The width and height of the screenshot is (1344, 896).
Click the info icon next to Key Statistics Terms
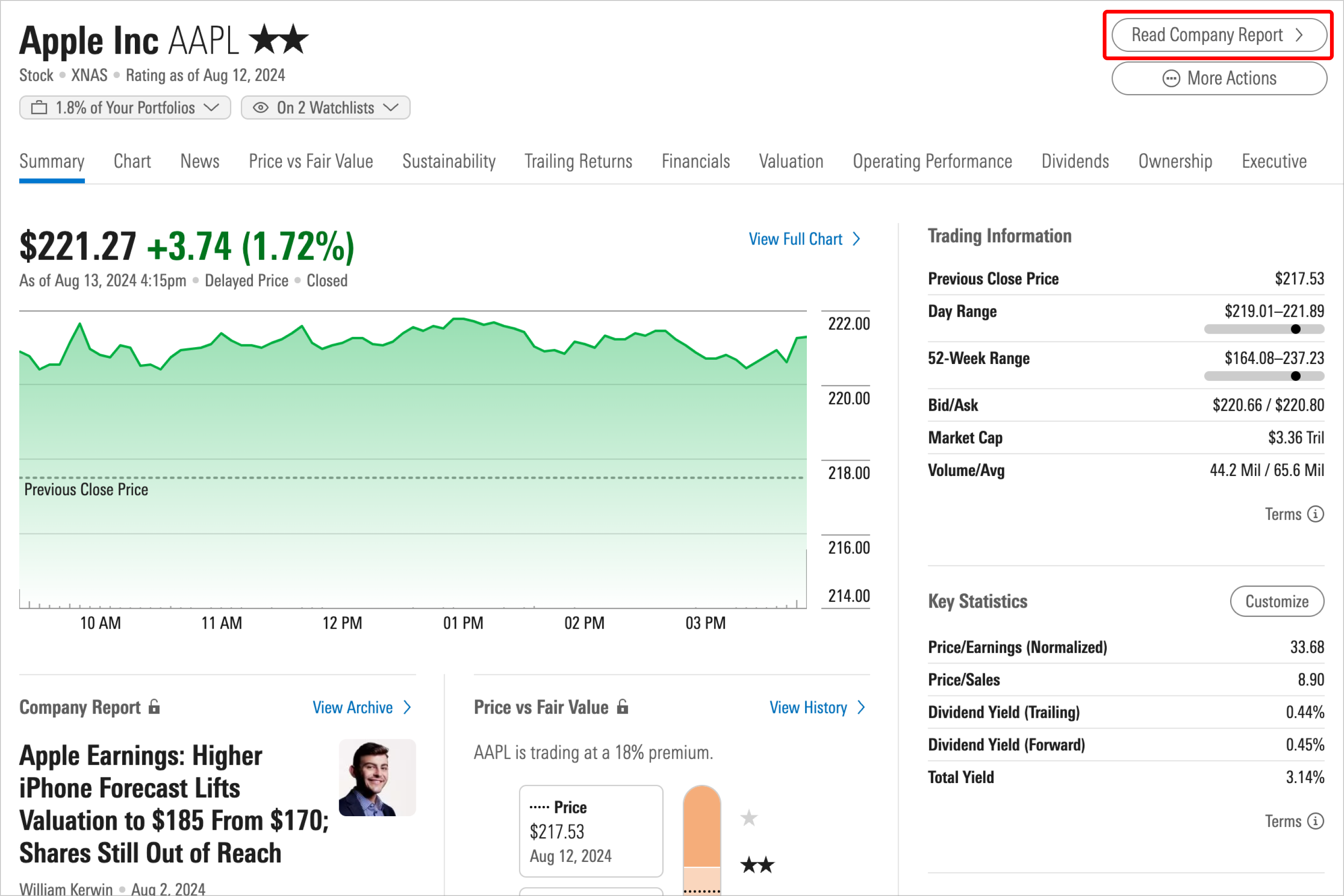pyautogui.click(x=1316, y=821)
